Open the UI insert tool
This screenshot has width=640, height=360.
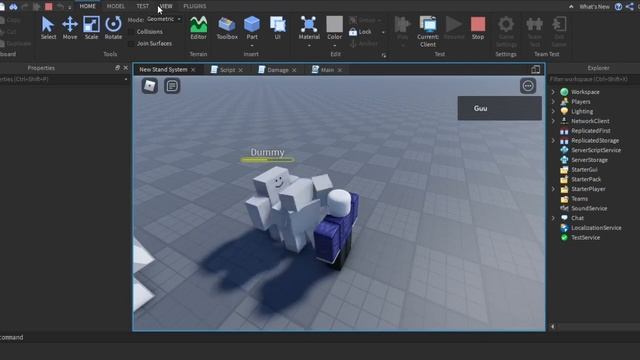[x=278, y=28]
